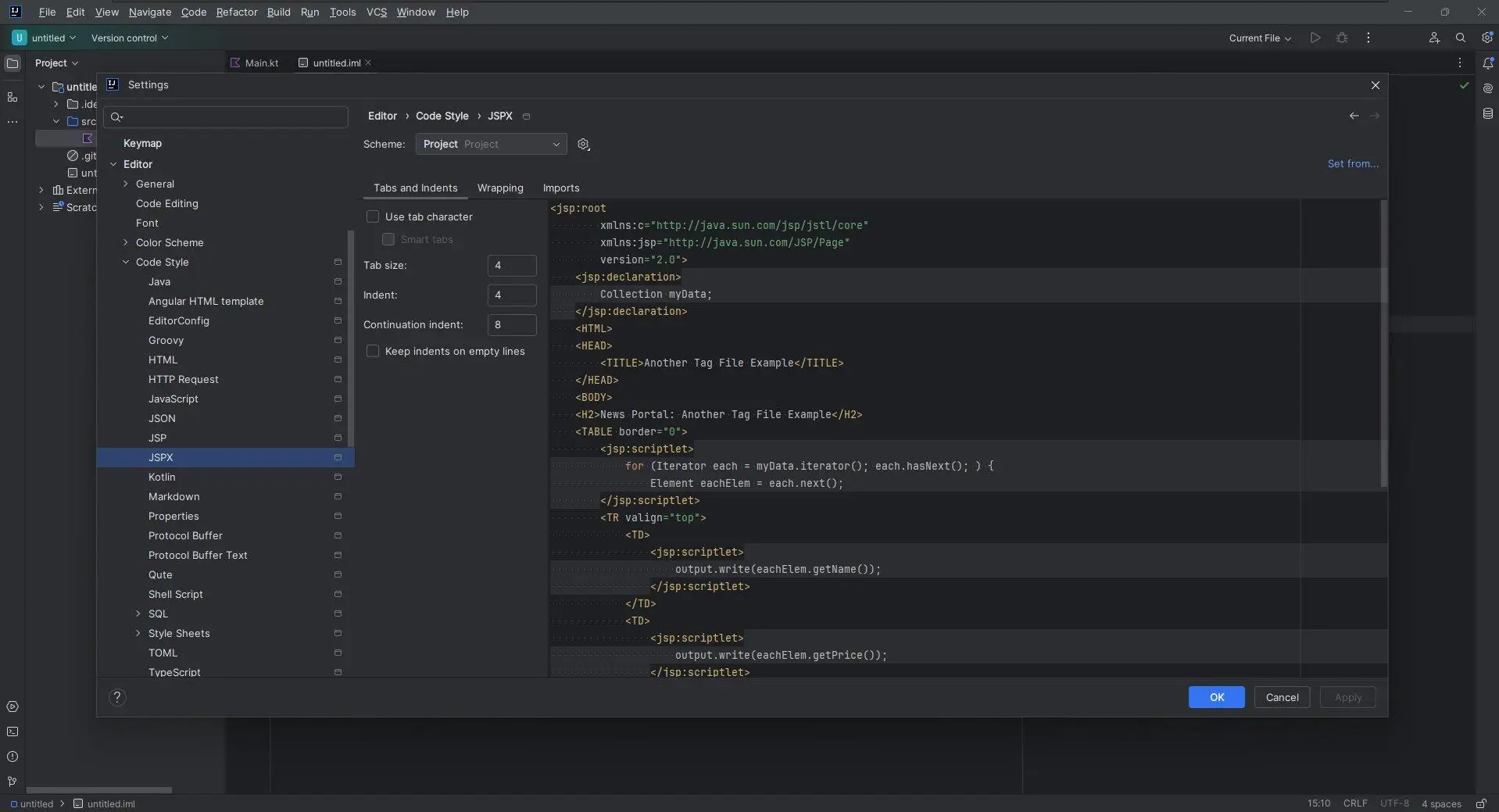The height and width of the screenshot is (812, 1499).
Task: Open the Scheme dropdown
Action: point(491,145)
